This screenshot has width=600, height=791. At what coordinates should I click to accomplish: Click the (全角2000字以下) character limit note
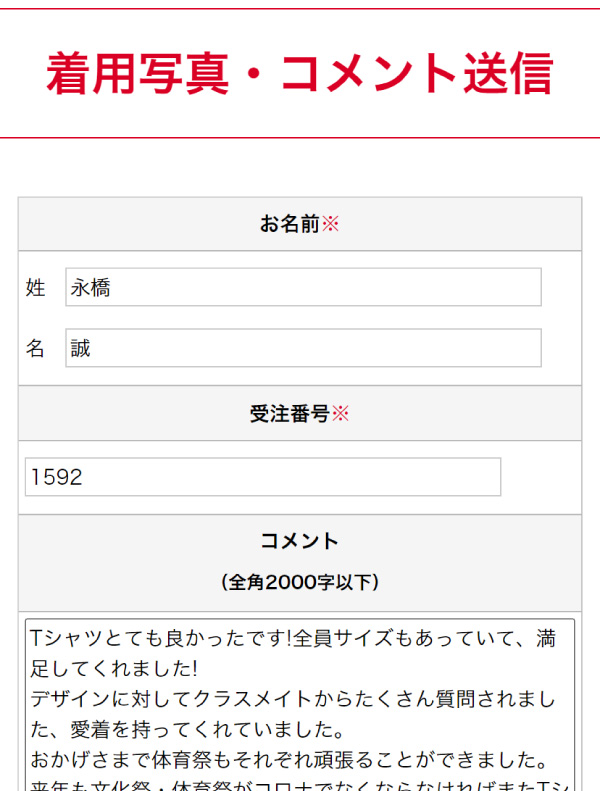pos(299,582)
